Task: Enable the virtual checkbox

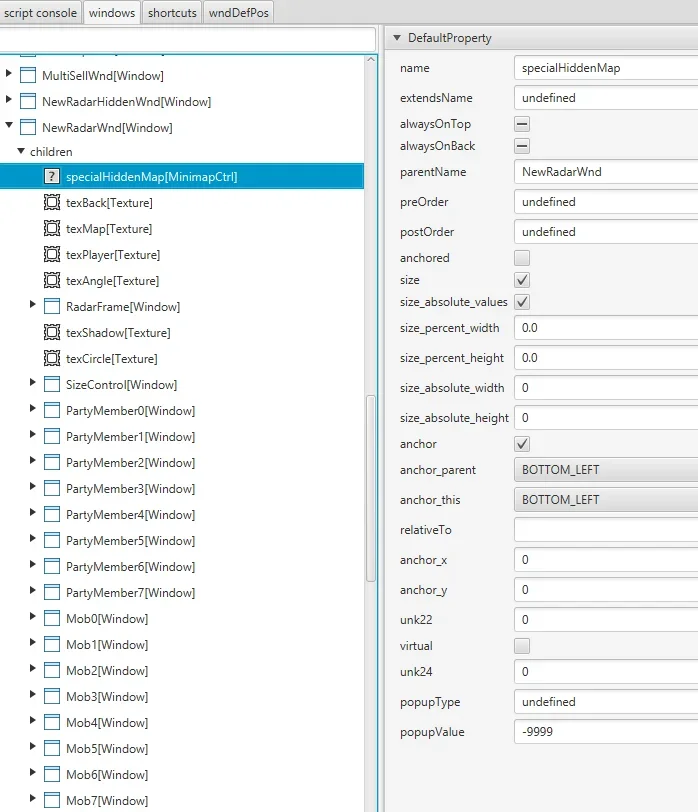Action: click(522, 646)
